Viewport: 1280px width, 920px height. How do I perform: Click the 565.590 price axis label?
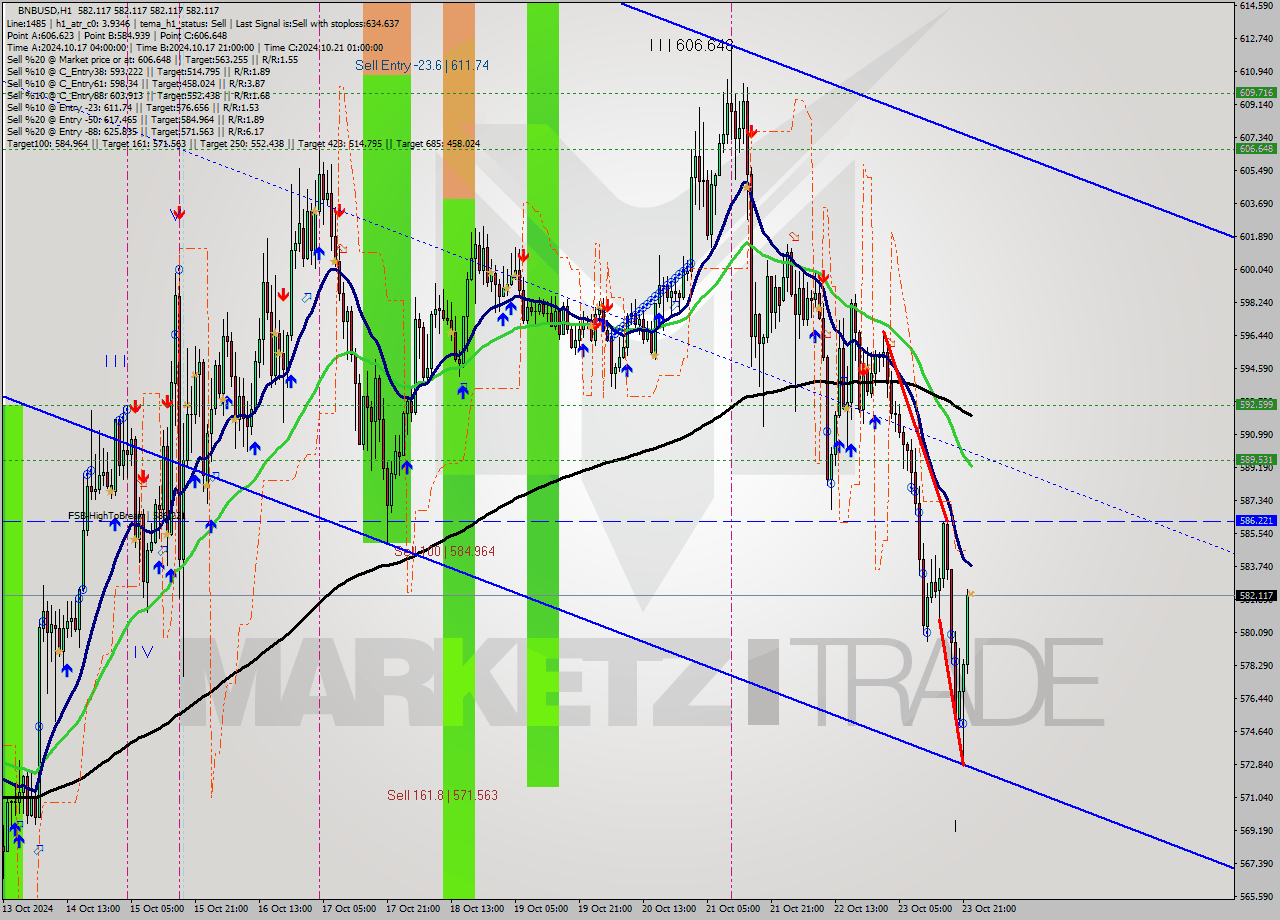point(1256,896)
